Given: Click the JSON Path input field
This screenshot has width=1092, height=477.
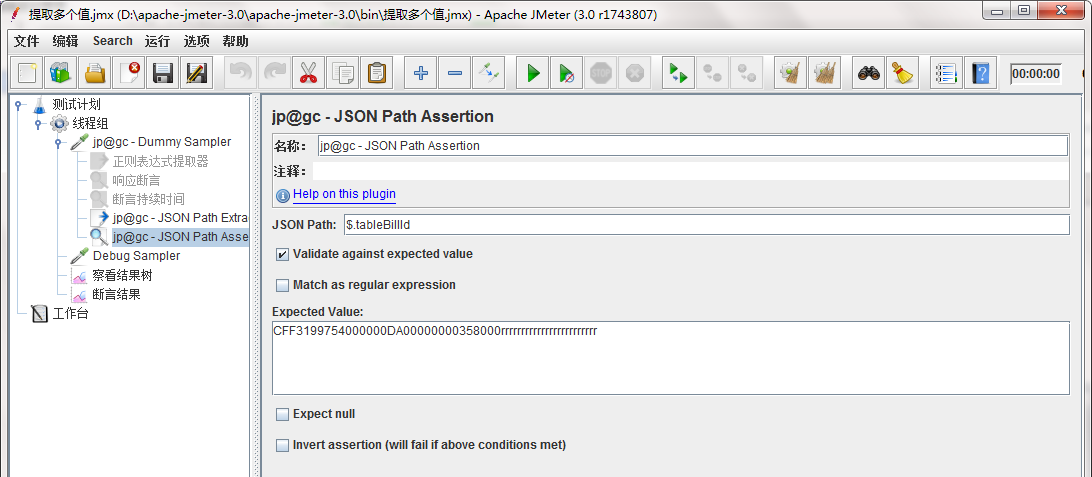Looking at the screenshot, I should (707, 225).
